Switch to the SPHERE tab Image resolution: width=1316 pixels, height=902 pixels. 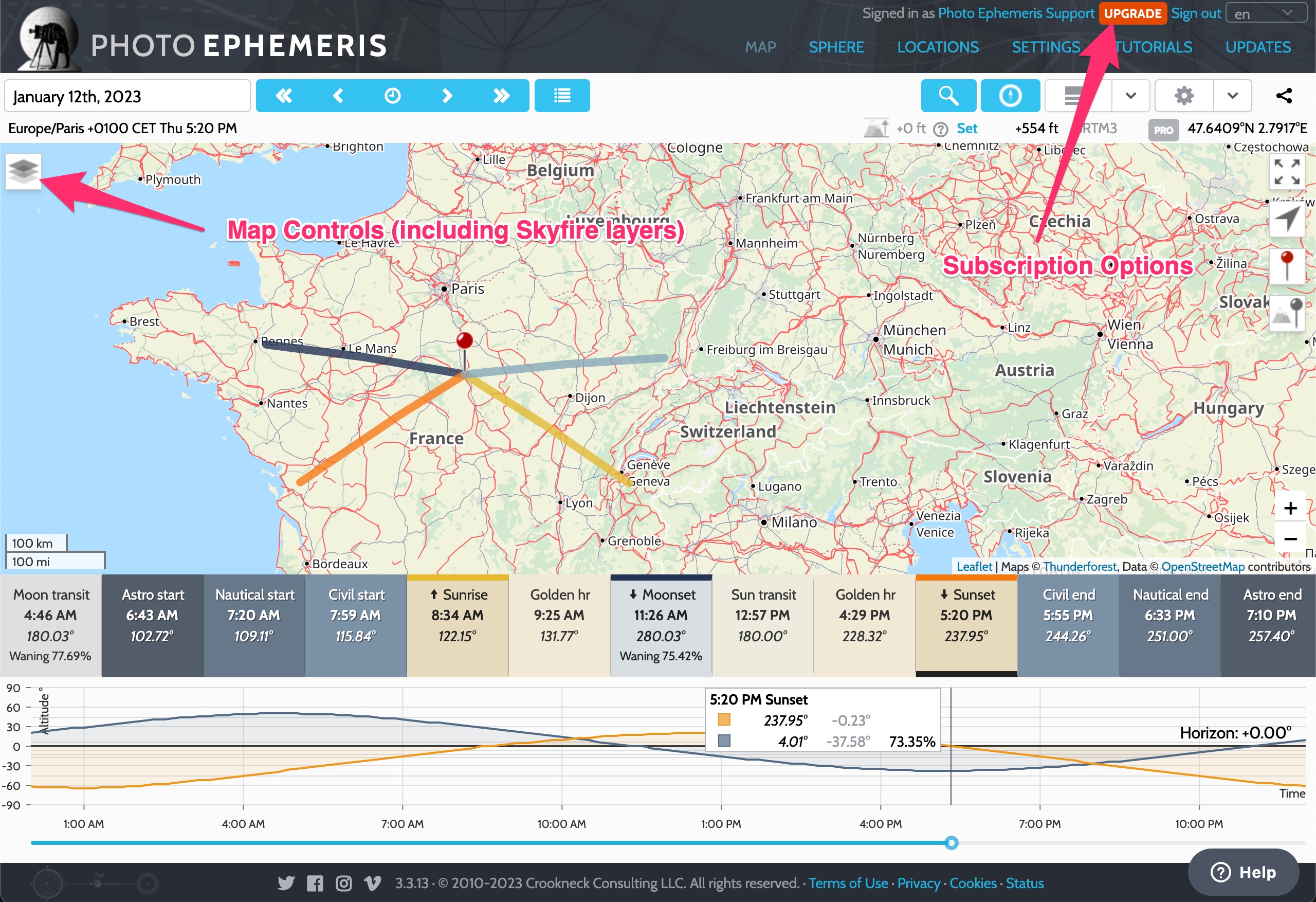(836, 47)
